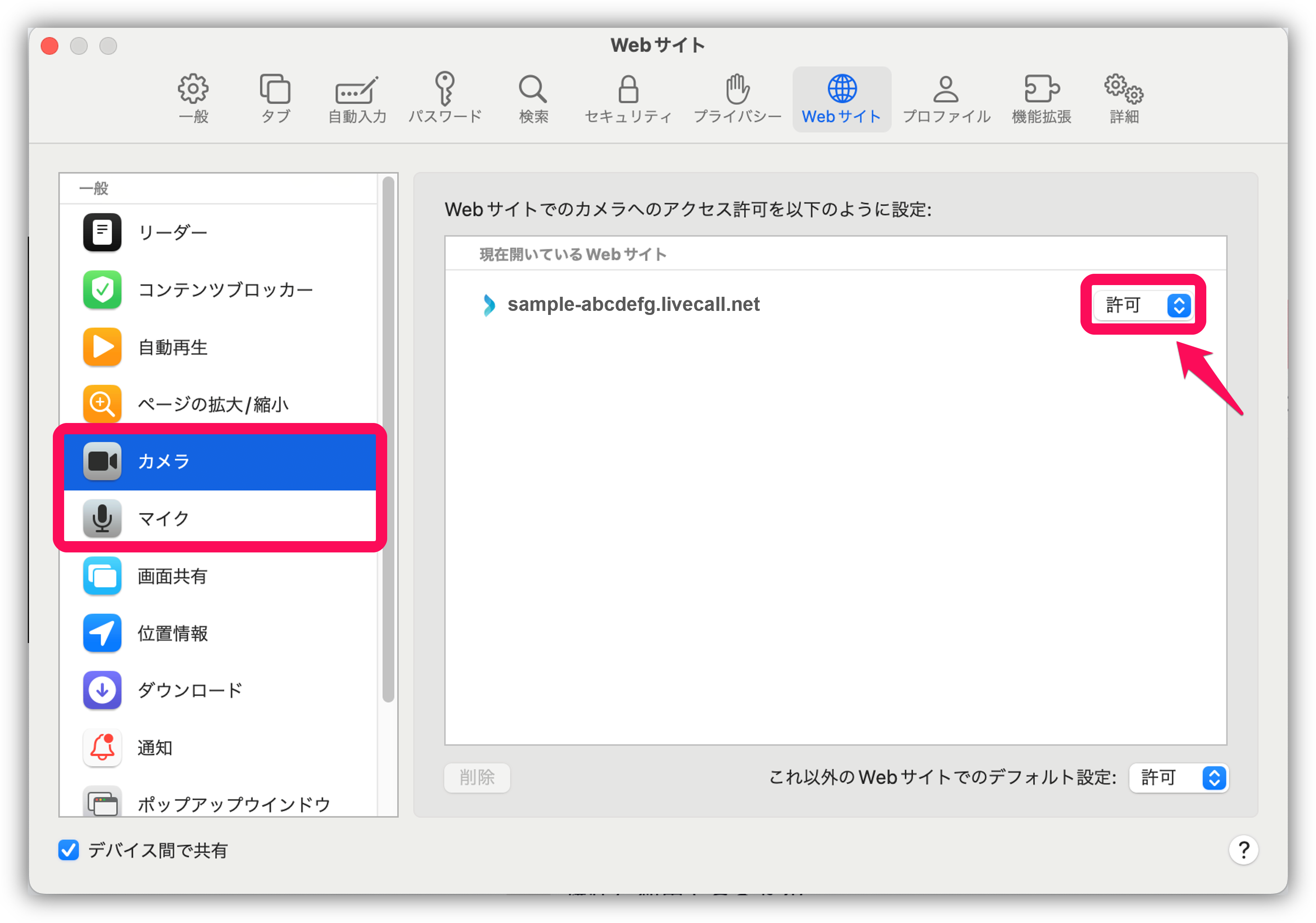Viewport: 1316px width, 923px height.
Task: Toggle the デバイス間で共有 checkbox
Action: point(68,850)
